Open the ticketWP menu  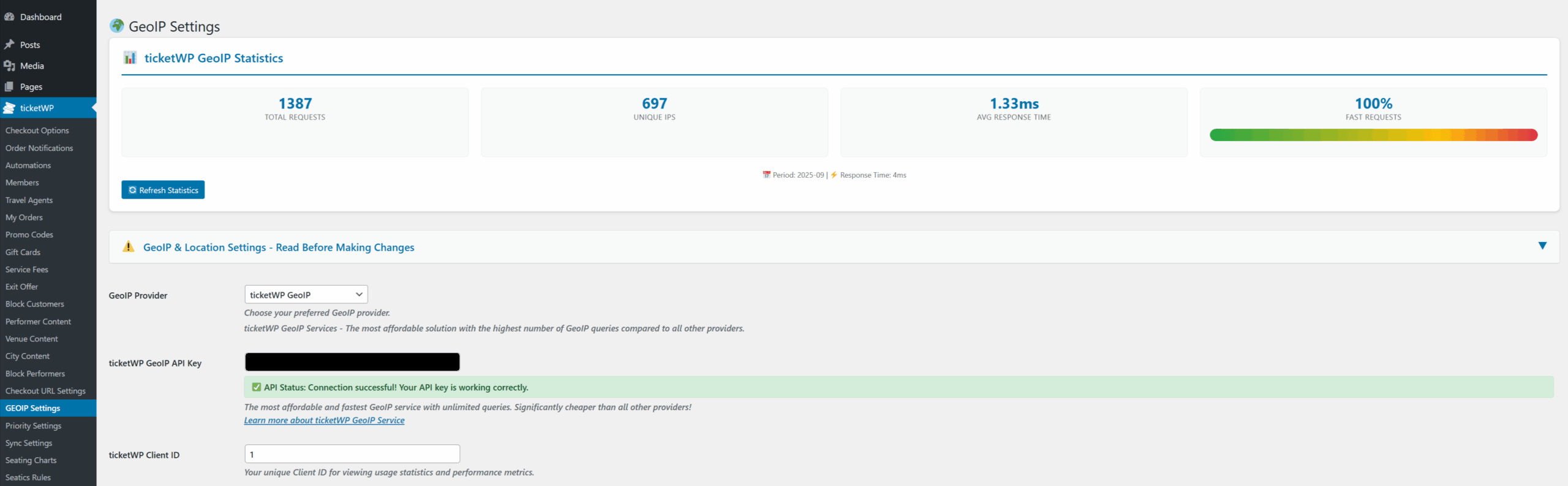[x=48, y=108]
